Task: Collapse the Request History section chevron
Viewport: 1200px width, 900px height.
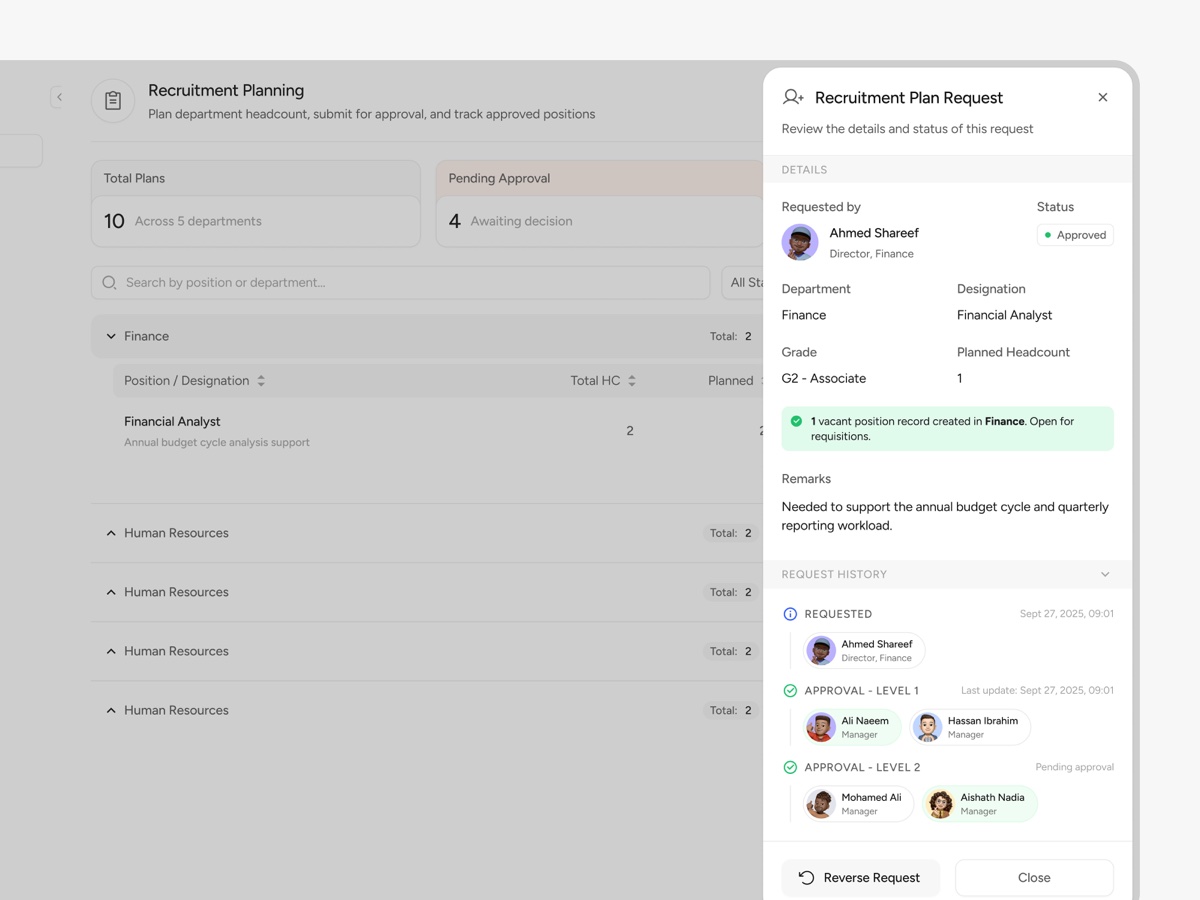Action: point(1105,575)
